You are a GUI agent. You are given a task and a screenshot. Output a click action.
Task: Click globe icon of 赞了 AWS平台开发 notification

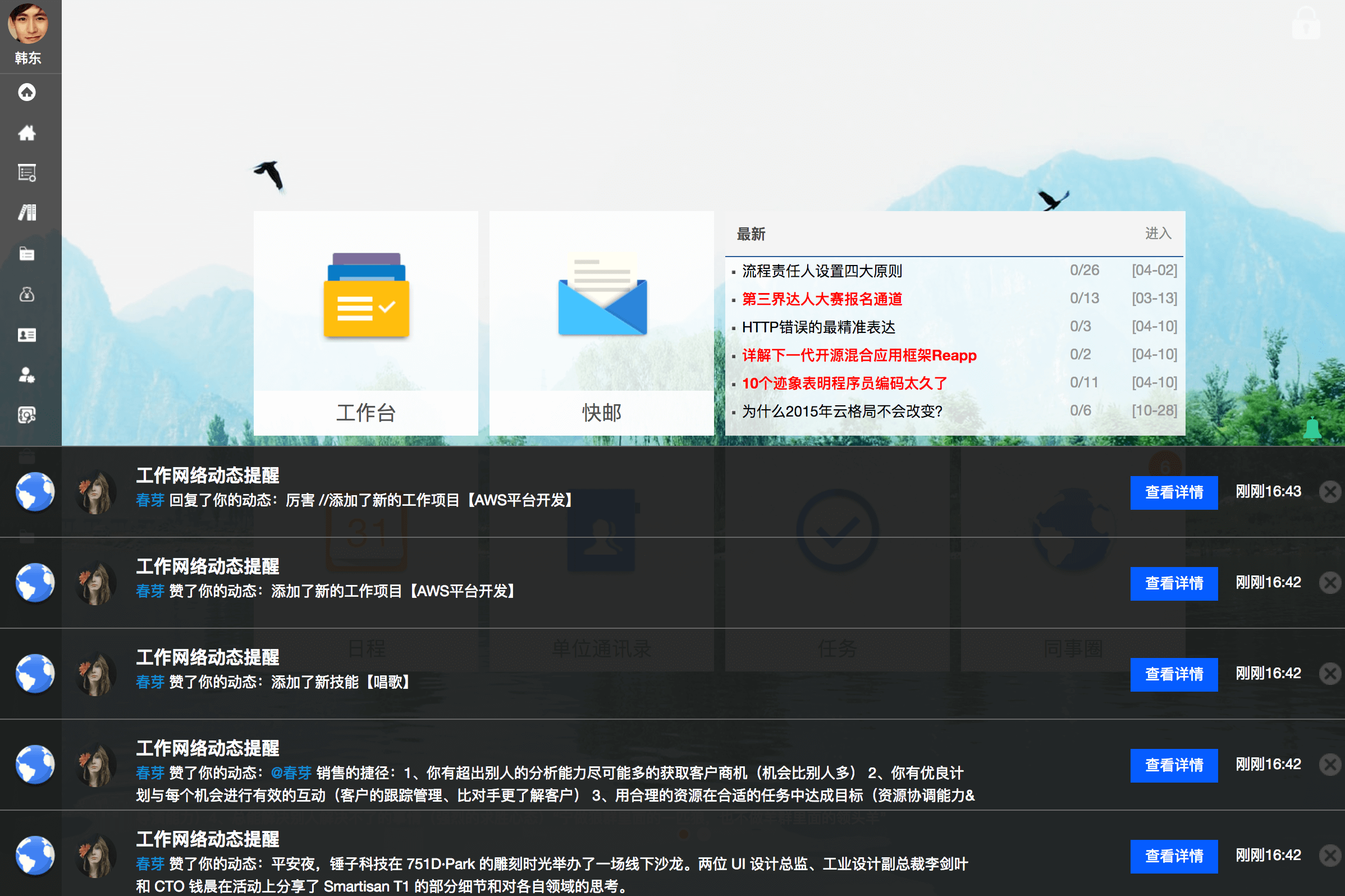click(35, 583)
